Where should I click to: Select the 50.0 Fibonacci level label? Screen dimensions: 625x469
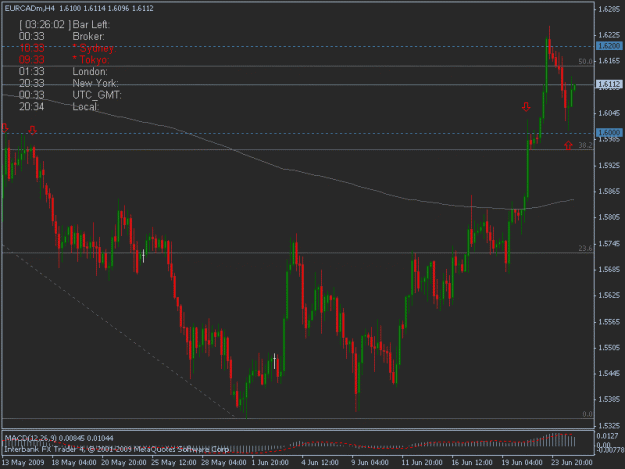click(x=585, y=61)
